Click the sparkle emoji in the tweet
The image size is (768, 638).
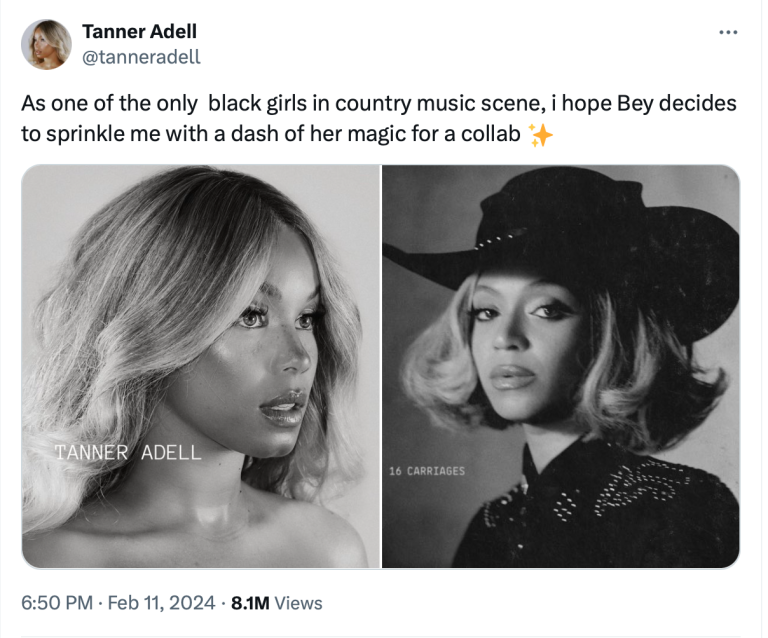tap(540, 135)
